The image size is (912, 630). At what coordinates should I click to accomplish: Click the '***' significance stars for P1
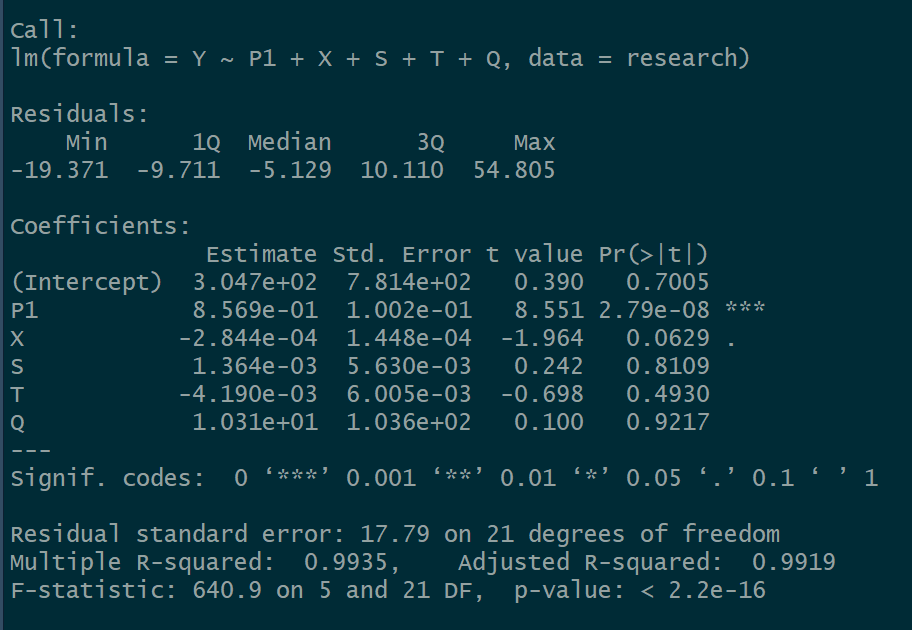click(x=745, y=308)
